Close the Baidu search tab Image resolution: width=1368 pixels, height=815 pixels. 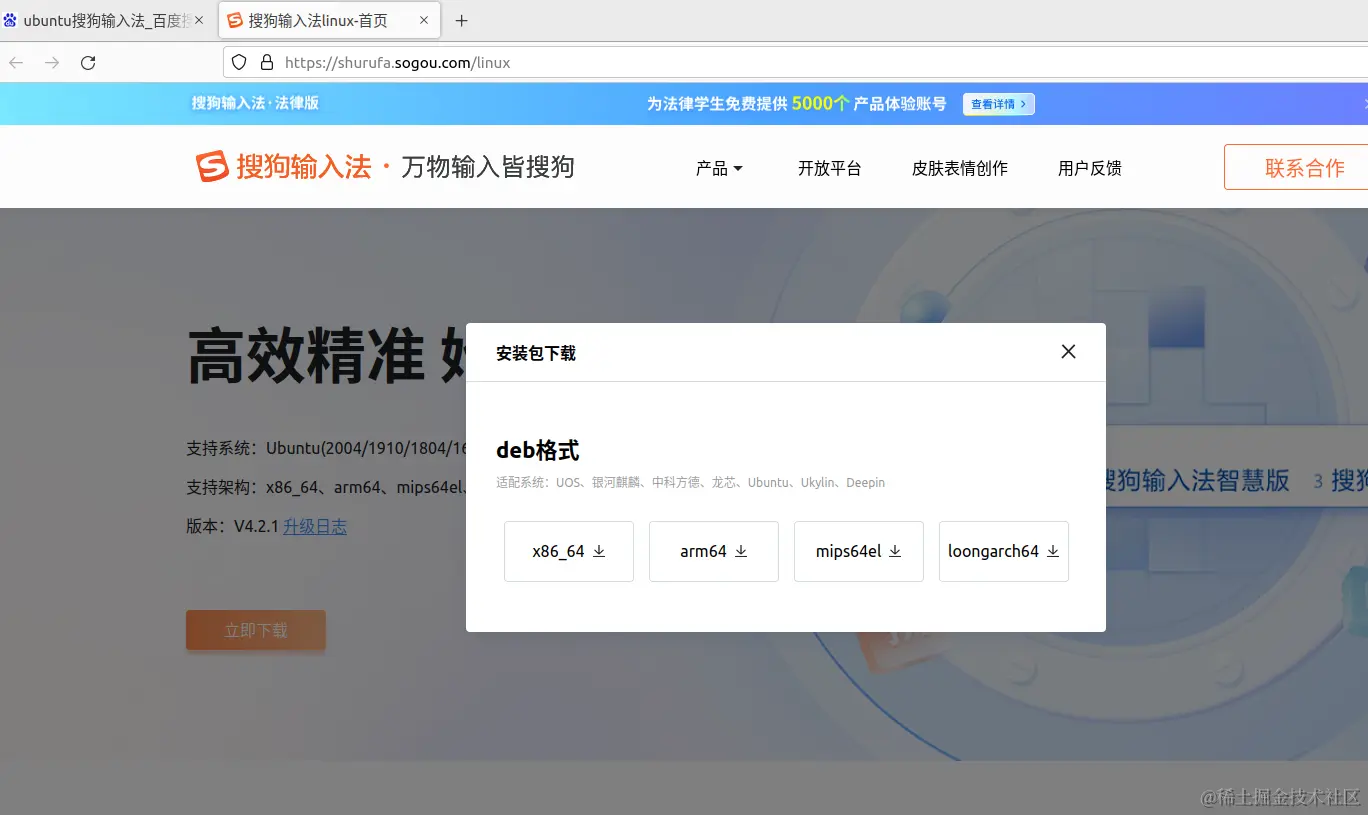tap(199, 20)
